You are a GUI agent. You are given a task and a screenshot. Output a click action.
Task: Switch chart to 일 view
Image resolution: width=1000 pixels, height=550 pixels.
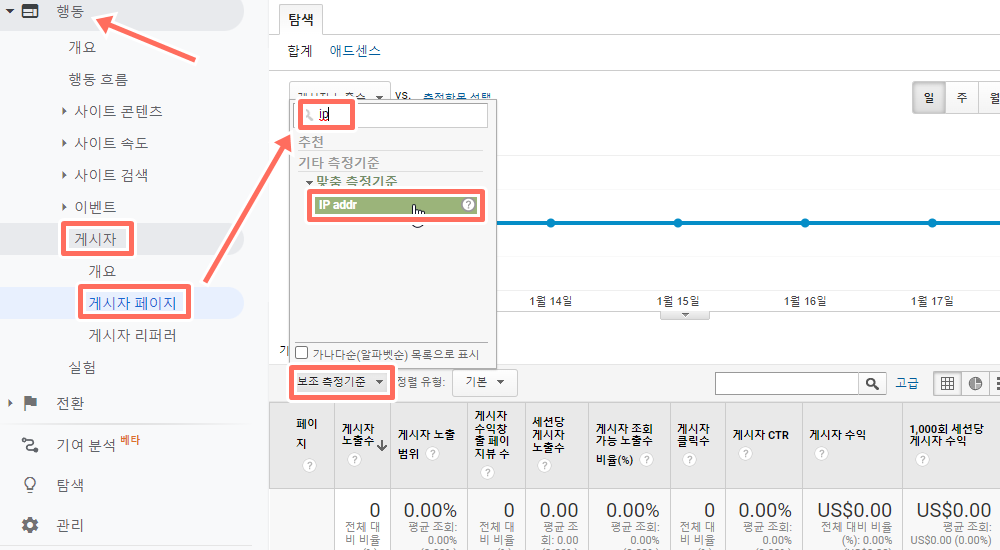point(929,98)
